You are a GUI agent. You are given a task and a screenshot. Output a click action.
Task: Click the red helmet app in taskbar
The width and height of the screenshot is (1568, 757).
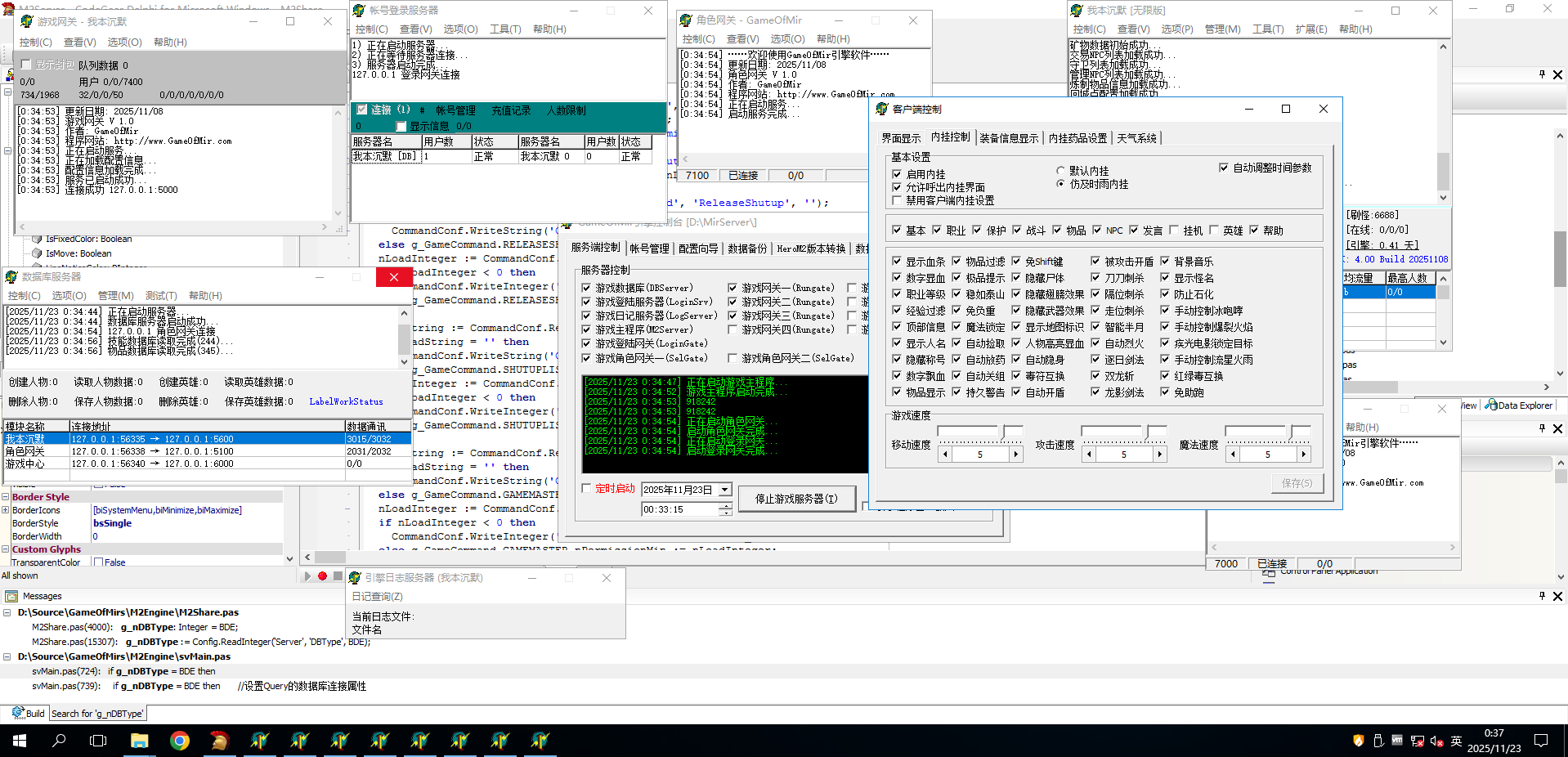[x=219, y=741]
